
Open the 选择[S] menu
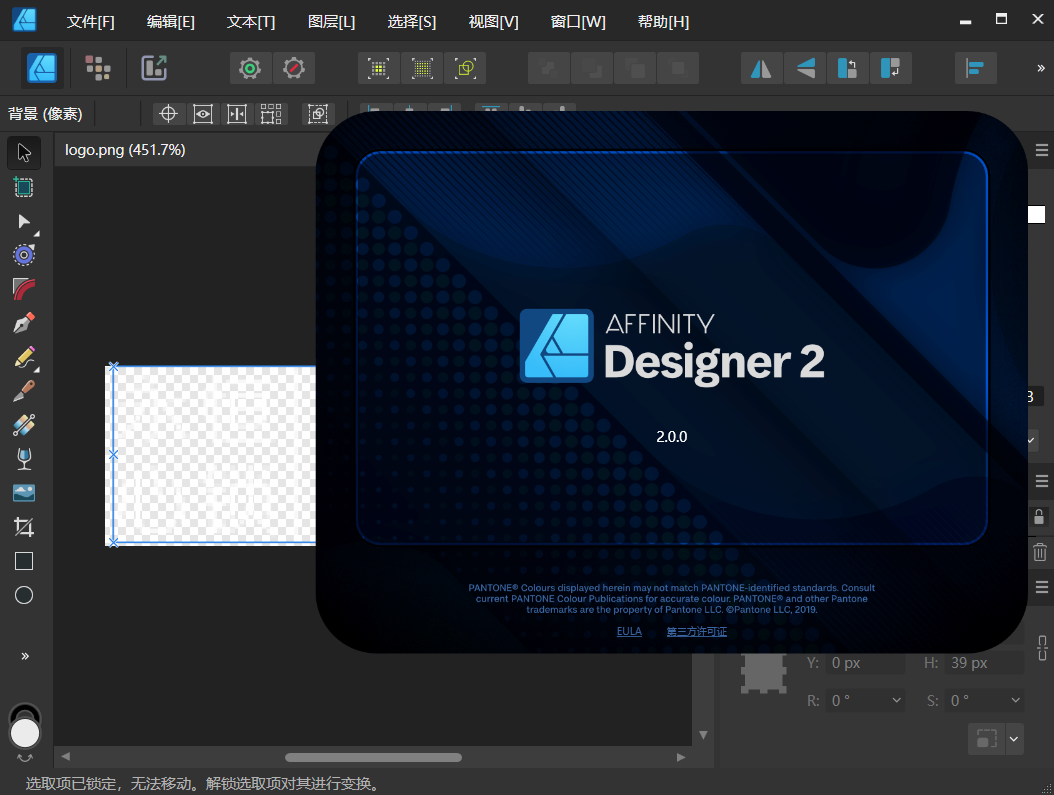pos(412,22)
